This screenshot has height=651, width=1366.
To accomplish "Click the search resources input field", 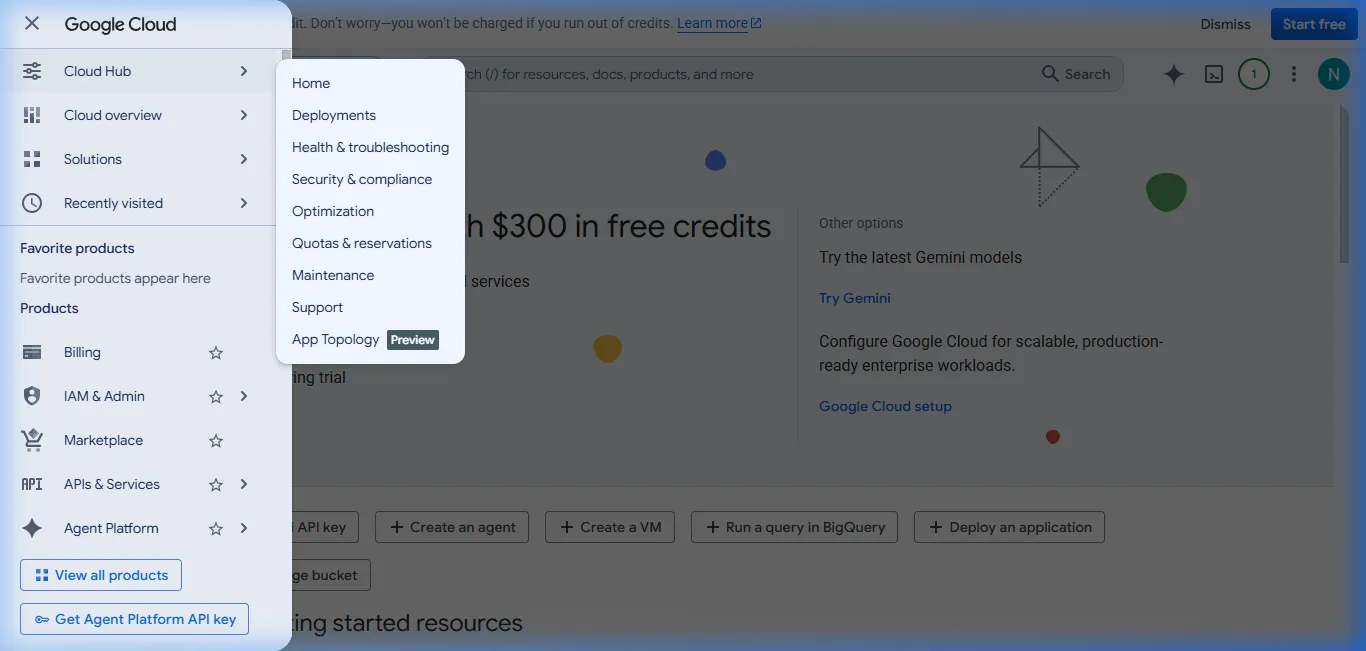I will [745, 74].
